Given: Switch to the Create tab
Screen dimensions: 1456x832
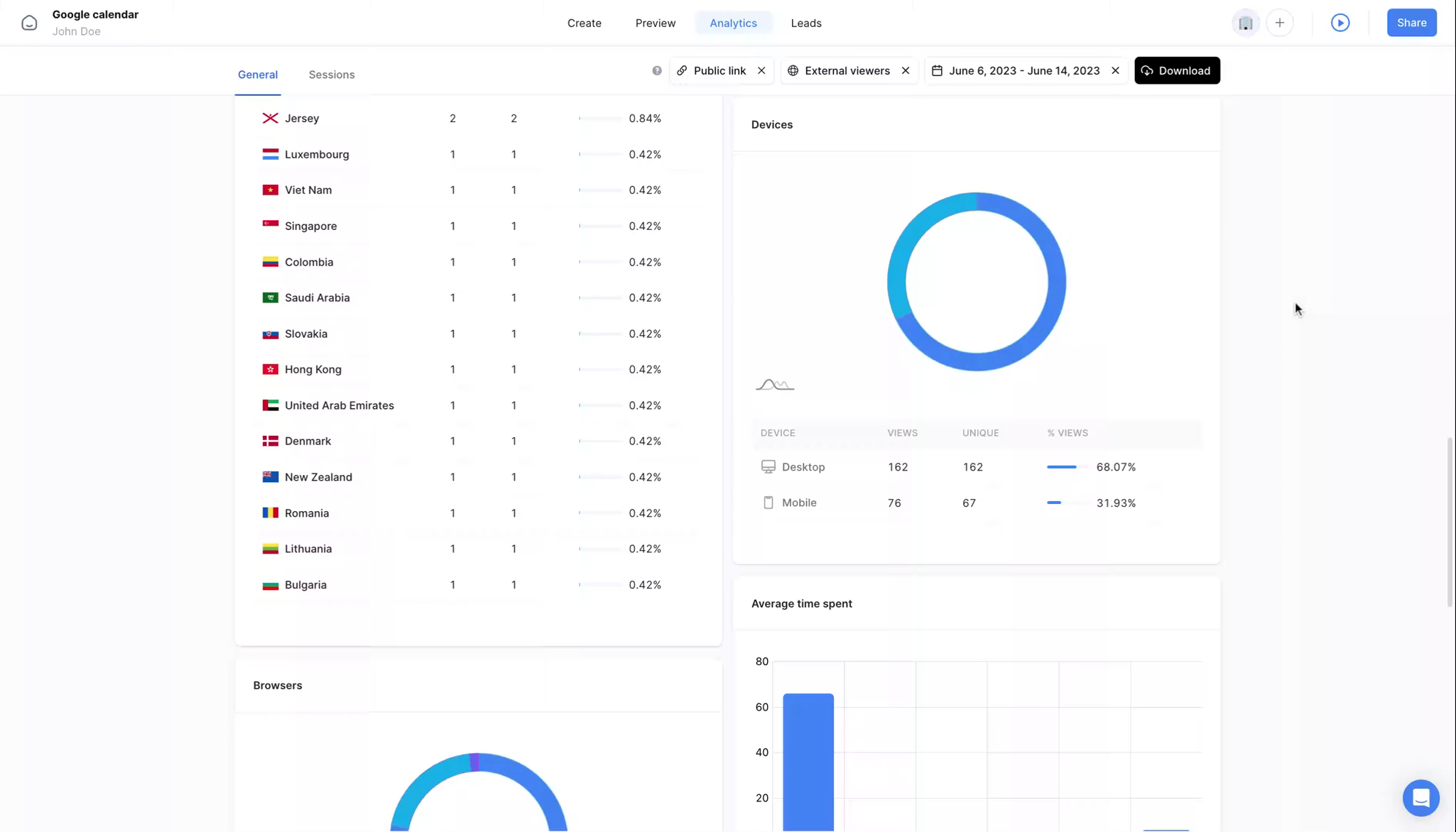Looking at the screenshot, I should (x=584, y=23).
